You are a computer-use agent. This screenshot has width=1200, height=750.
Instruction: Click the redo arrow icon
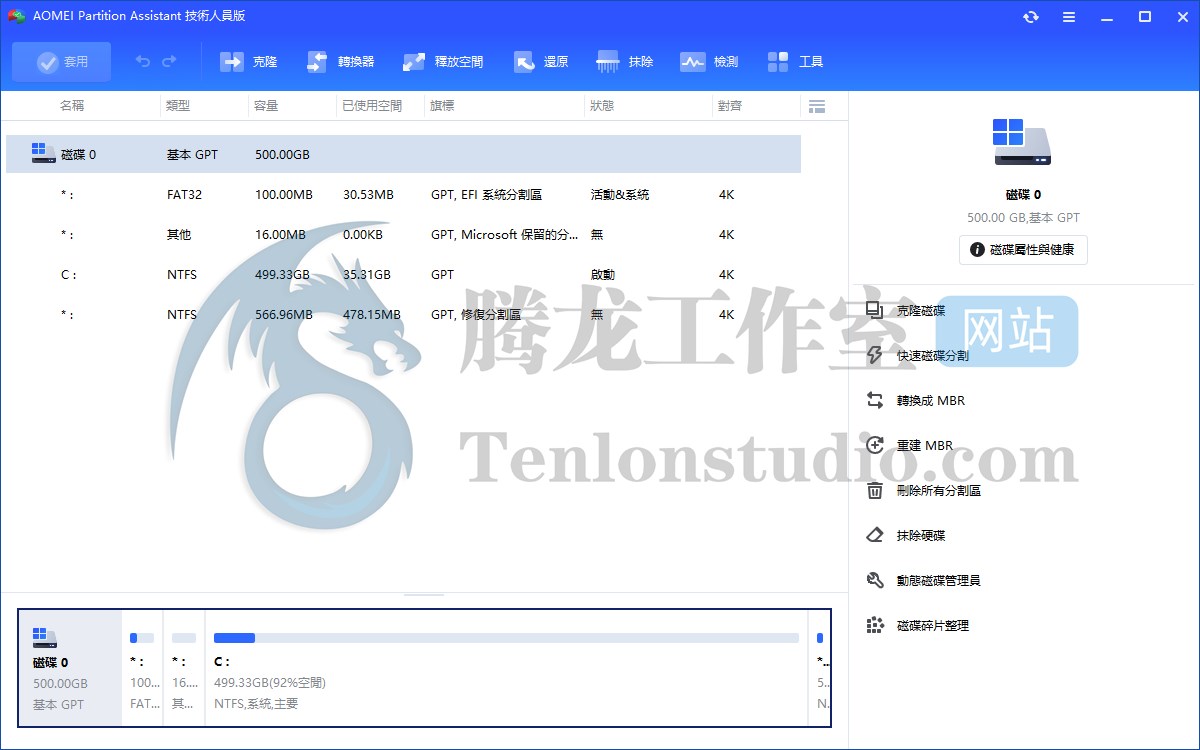[169, 62]
